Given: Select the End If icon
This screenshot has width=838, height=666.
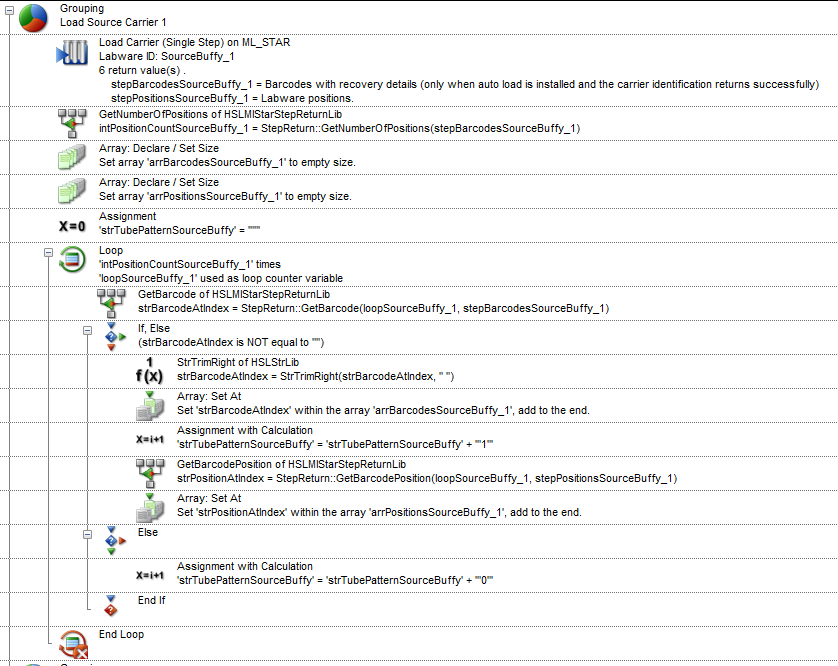Looking at the screenshot, I should [x=111, y=606].
